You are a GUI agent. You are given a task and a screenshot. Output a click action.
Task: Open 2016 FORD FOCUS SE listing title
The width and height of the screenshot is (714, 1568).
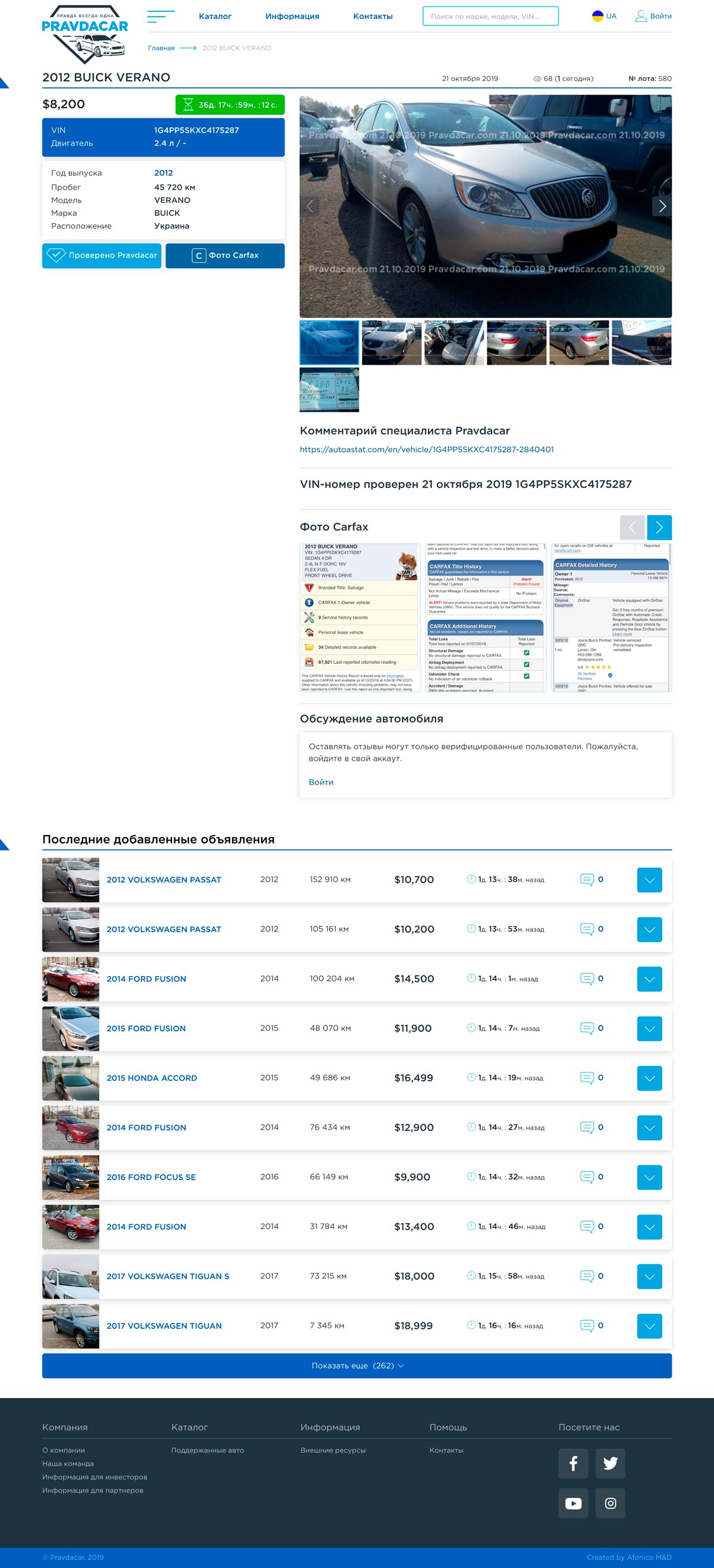[151, 1177]
